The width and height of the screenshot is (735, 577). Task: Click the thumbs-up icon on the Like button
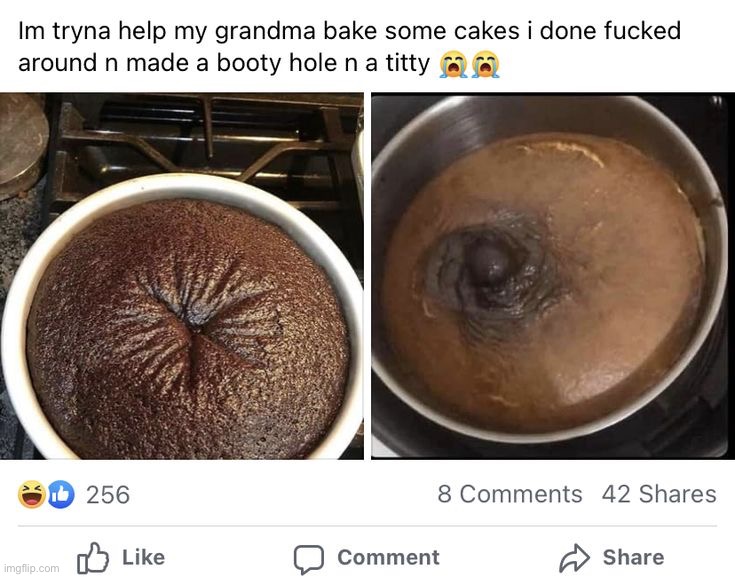(92, 556)
